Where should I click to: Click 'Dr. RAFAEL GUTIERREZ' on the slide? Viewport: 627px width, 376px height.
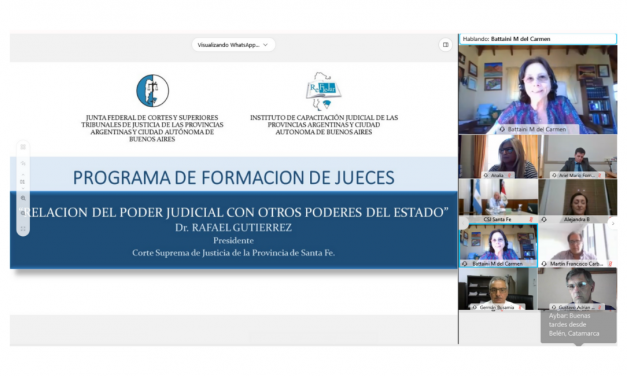(234, 228)
